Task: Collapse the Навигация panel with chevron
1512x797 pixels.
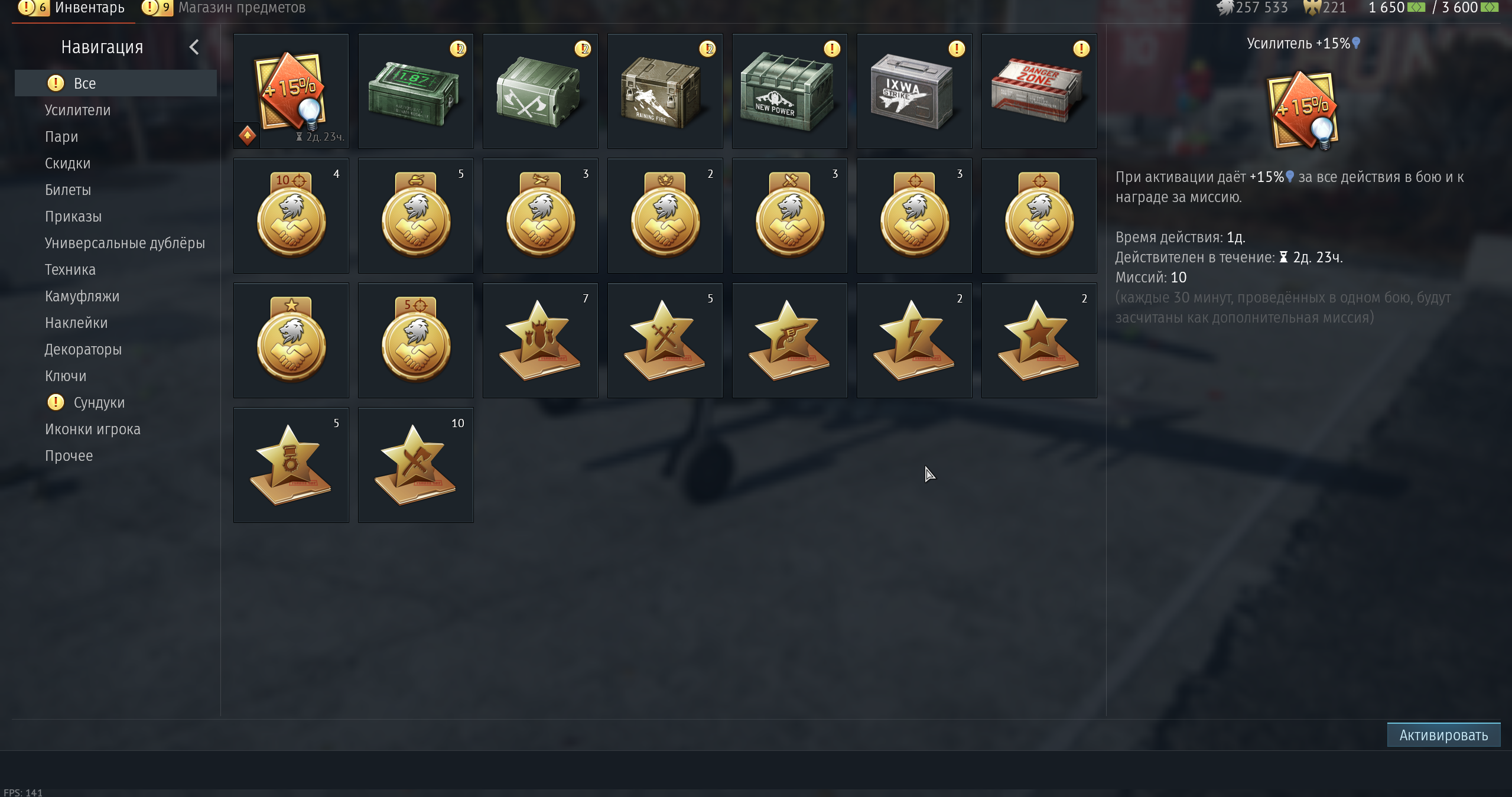Action: (x=194, y=47)
